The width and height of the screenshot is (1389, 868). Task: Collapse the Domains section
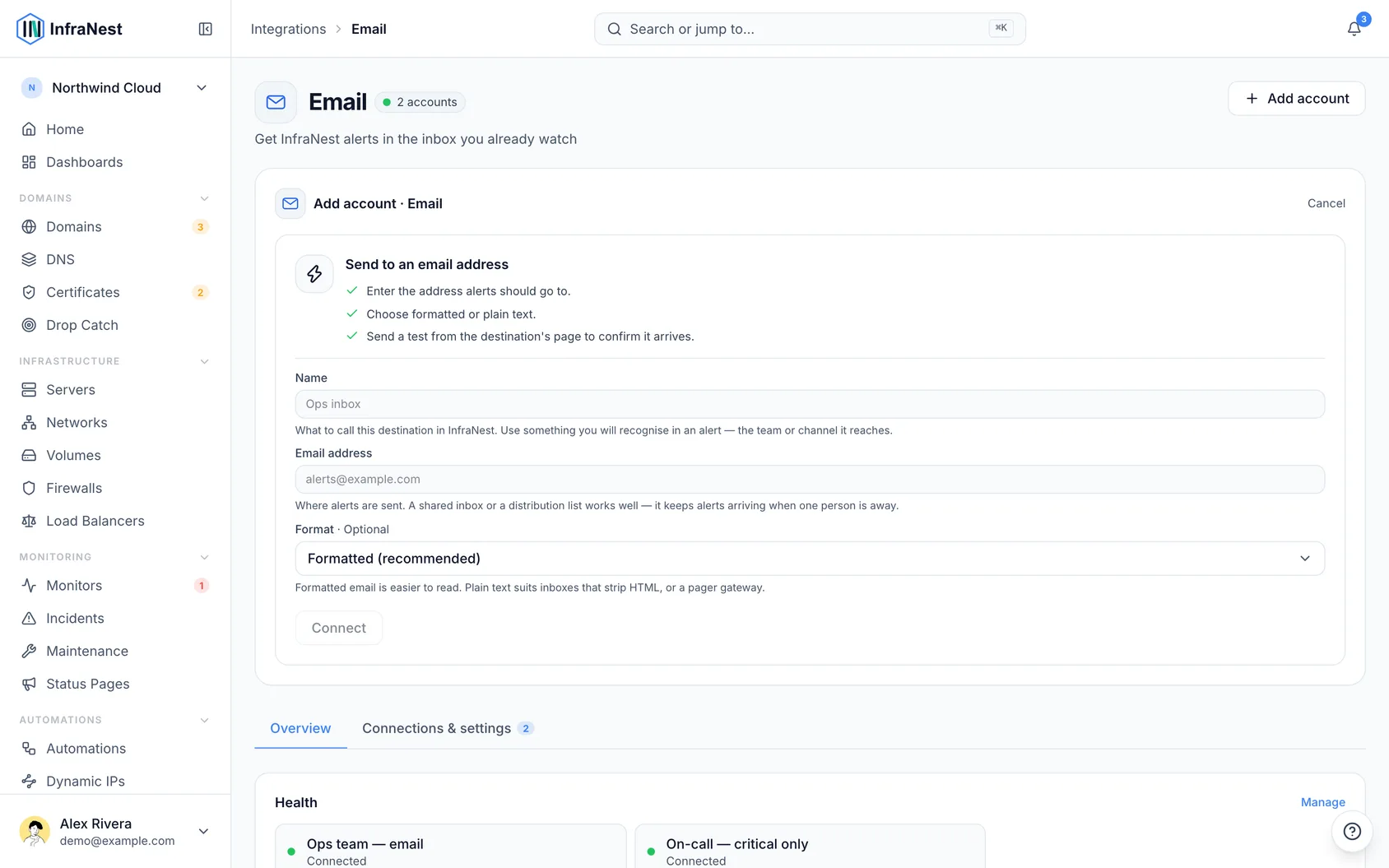[204, 198]
